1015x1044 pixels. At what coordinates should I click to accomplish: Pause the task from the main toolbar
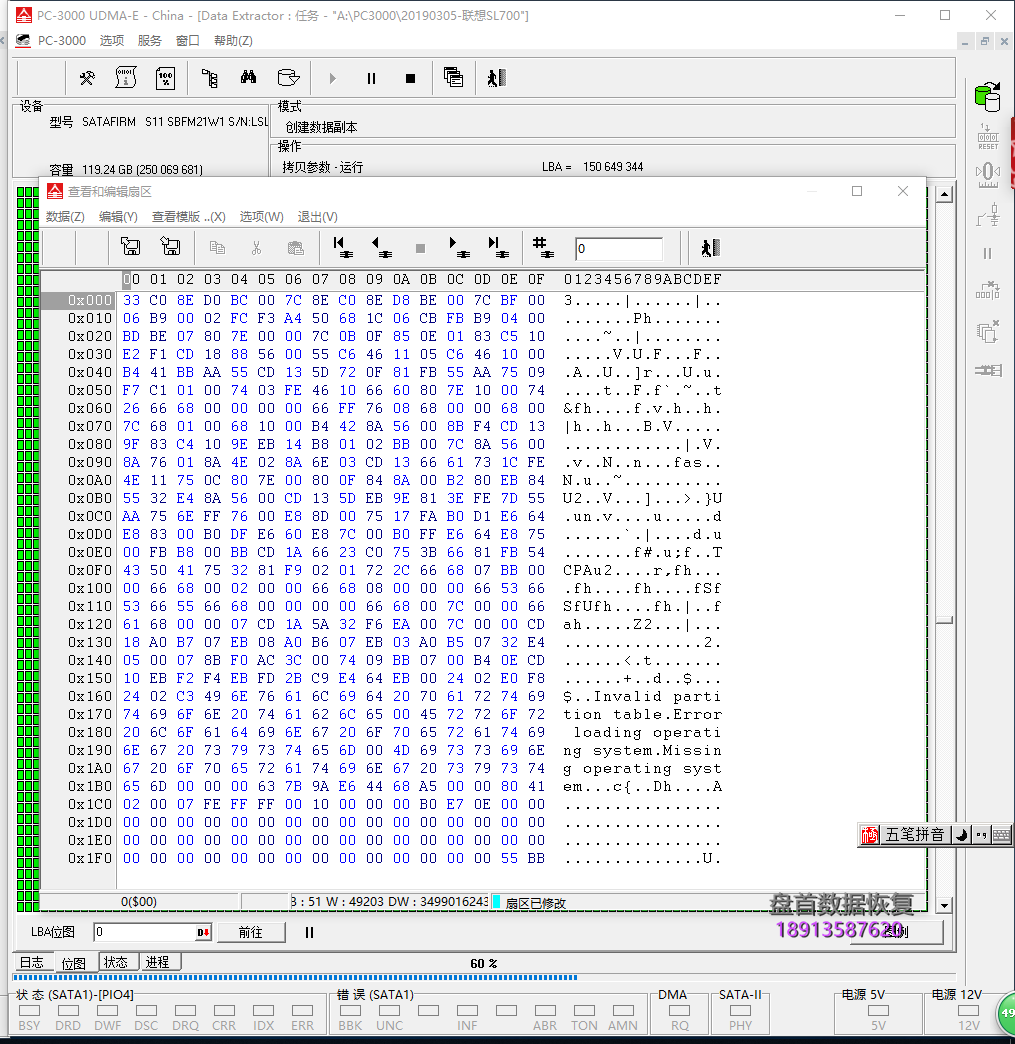click(x=372, y=79)
